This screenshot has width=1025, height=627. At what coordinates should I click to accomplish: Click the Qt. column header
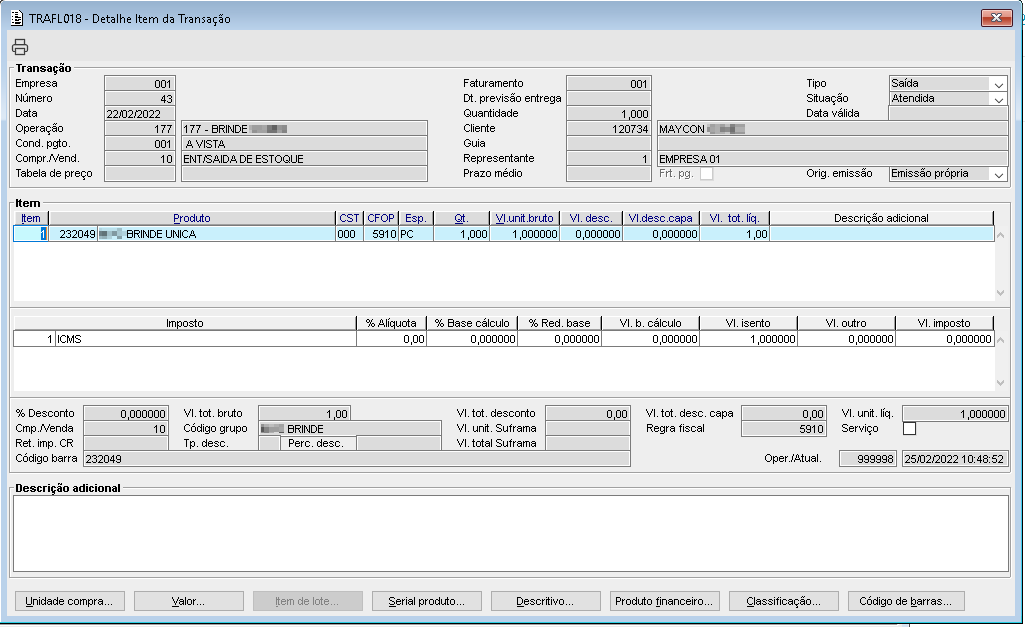click(462, 218)
